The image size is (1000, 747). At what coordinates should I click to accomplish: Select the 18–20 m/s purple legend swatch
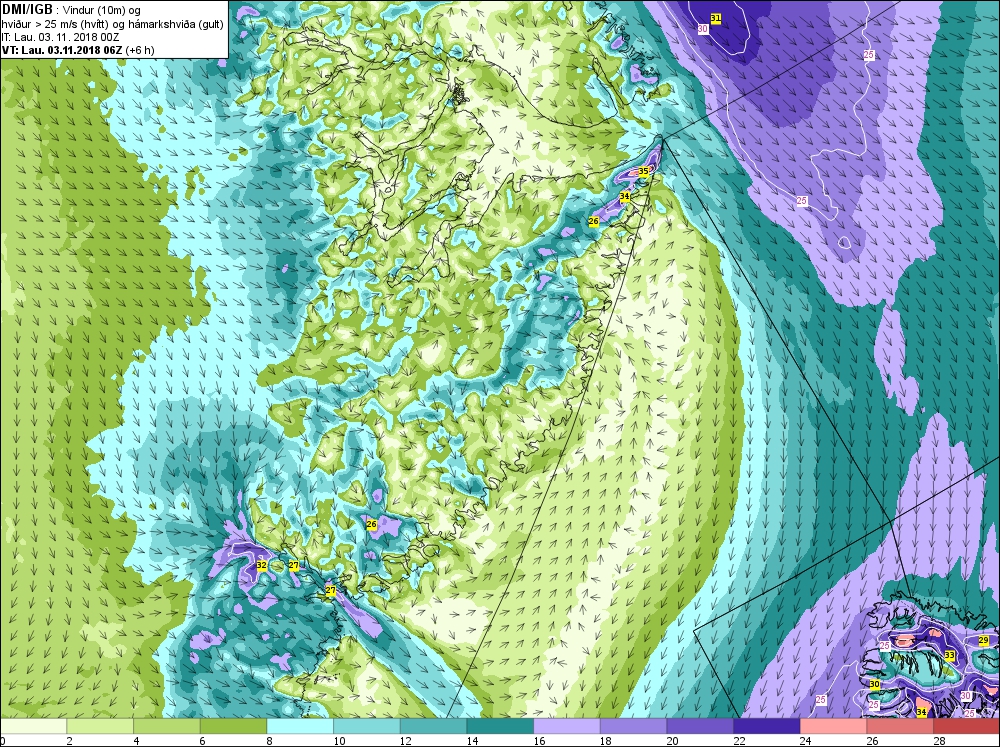pyautogui.click(x=633, y=726)
